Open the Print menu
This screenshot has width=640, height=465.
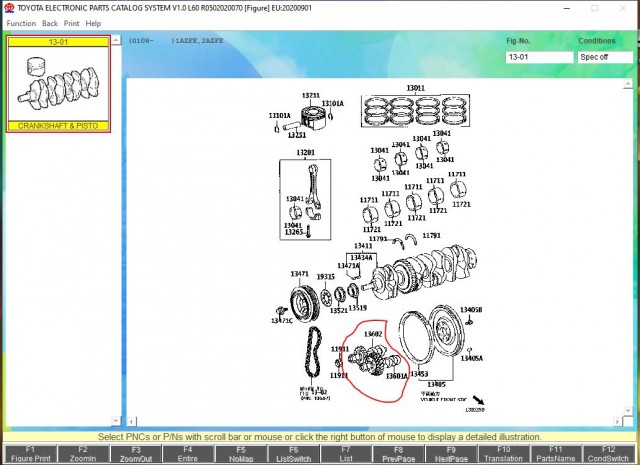point(71,23)
